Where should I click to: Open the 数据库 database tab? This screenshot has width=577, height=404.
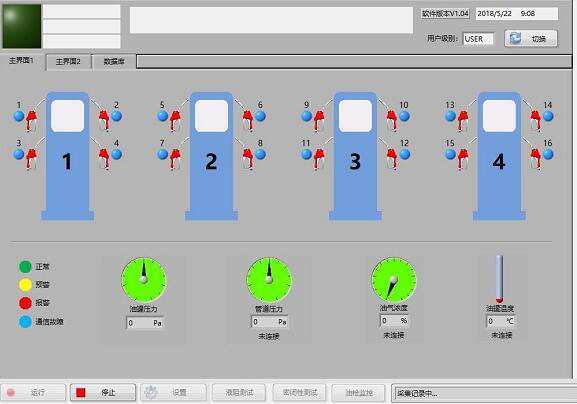[x=114, y=61]
